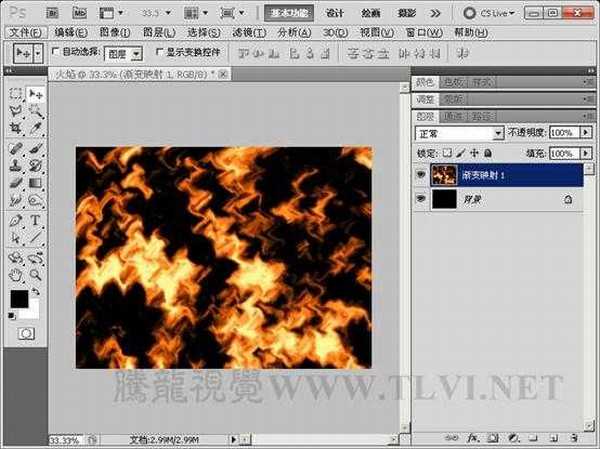600x449 pixels.
Task: Open the 图层 auto-select target dropdown
Action: click(x=123, y=52)
